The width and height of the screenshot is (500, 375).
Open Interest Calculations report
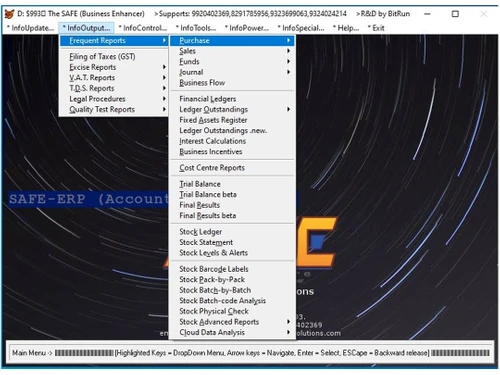click(x=232, y=141)
